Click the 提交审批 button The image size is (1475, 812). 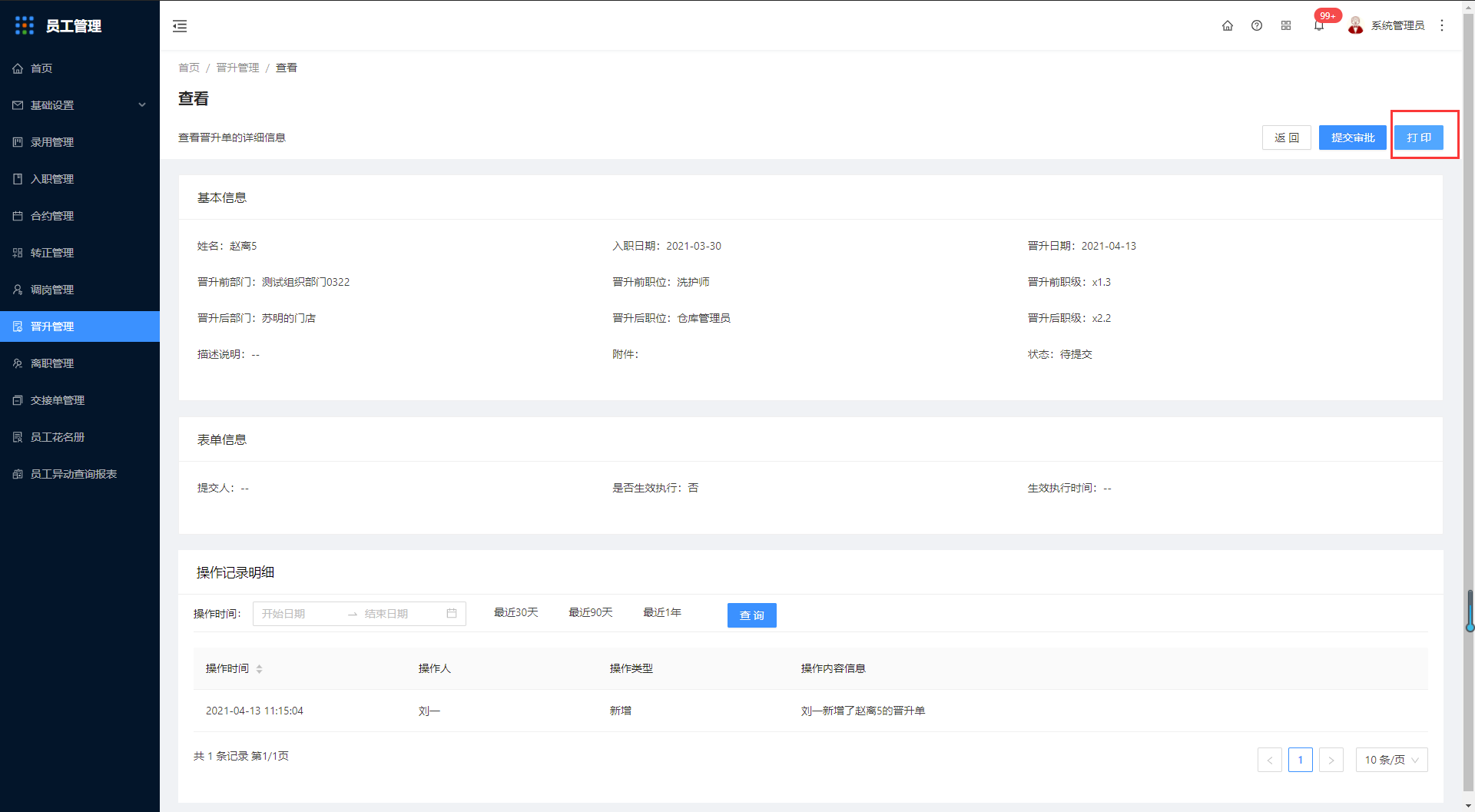(1353, 138)
